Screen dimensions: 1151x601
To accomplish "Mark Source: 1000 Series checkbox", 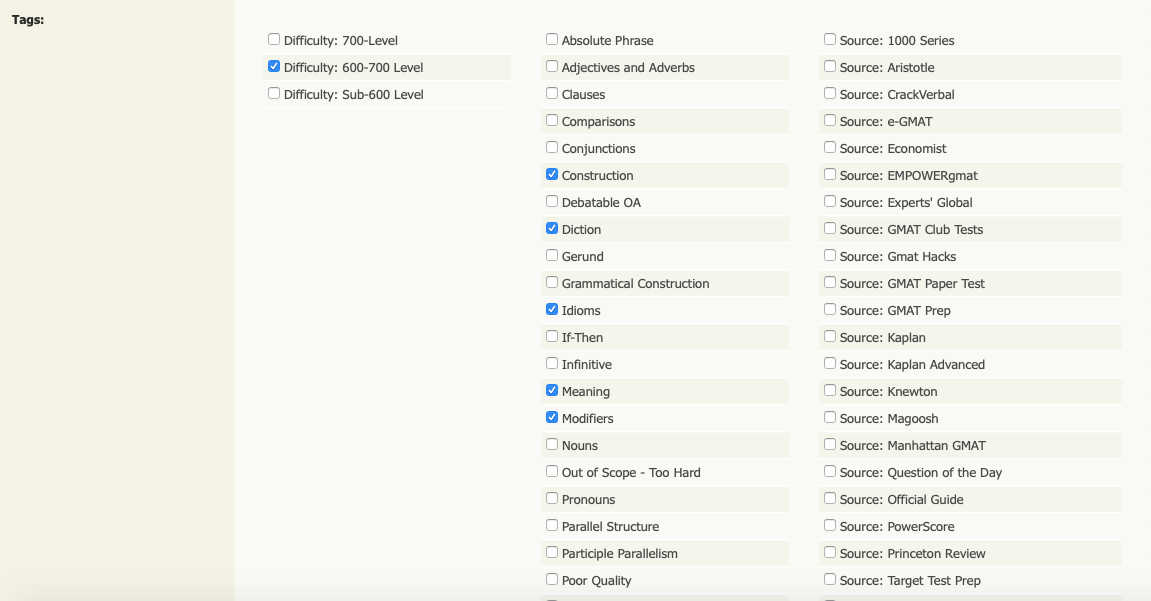I will [x=830, y=40].
